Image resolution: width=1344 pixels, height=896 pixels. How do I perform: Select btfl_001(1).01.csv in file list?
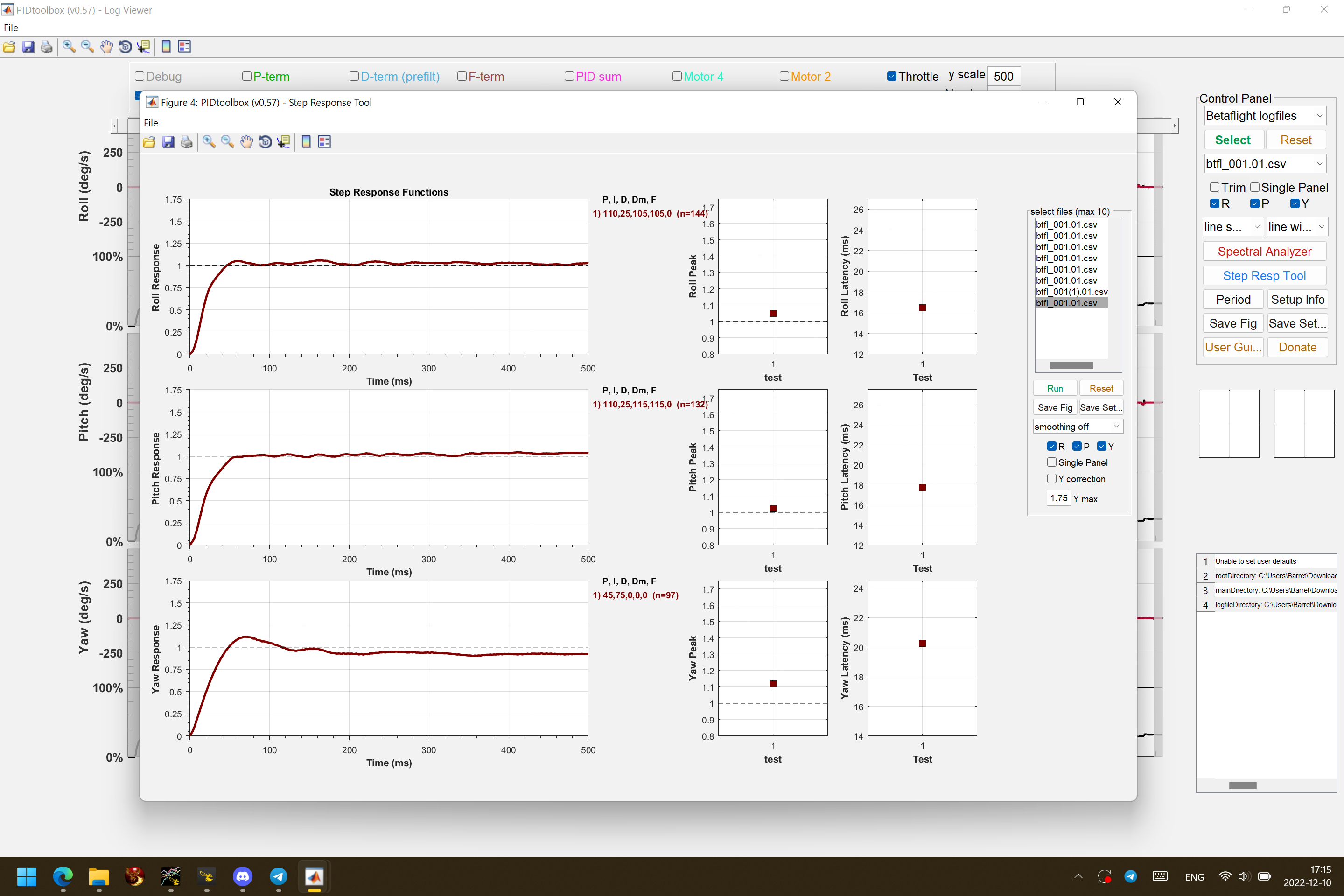[1071, 291]
